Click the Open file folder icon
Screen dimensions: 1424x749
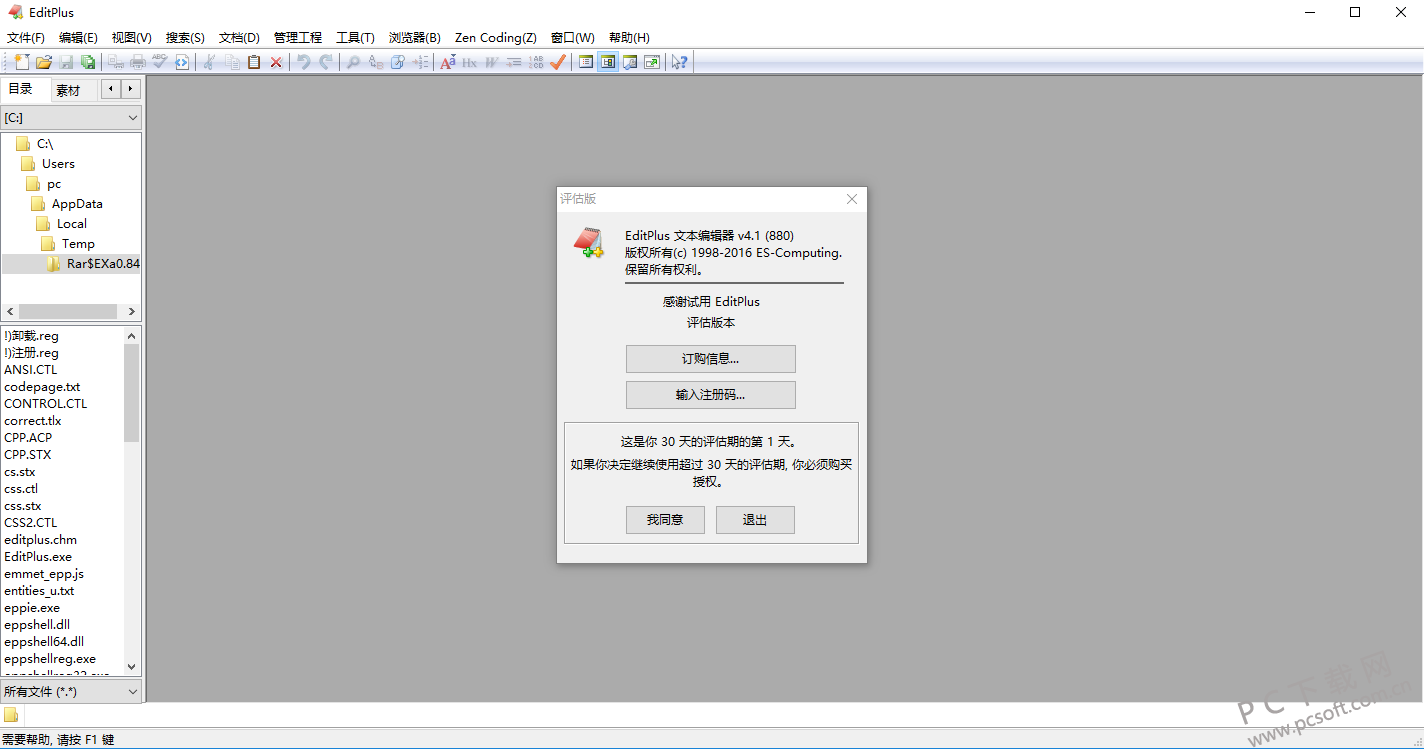click(x=44, y=62)
